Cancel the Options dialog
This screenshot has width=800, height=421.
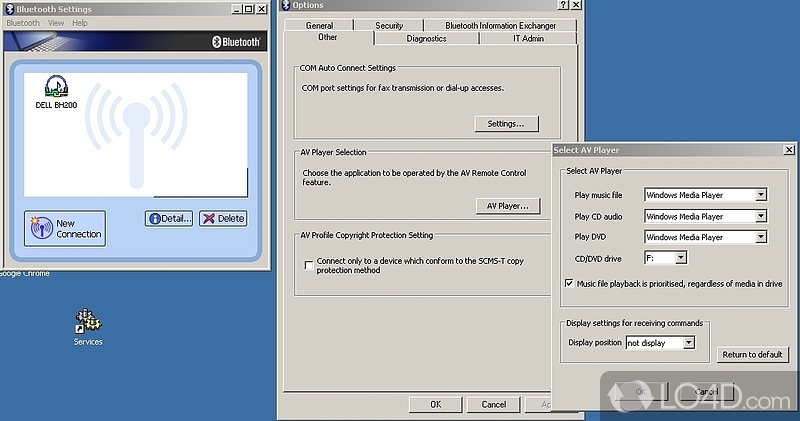493,404
